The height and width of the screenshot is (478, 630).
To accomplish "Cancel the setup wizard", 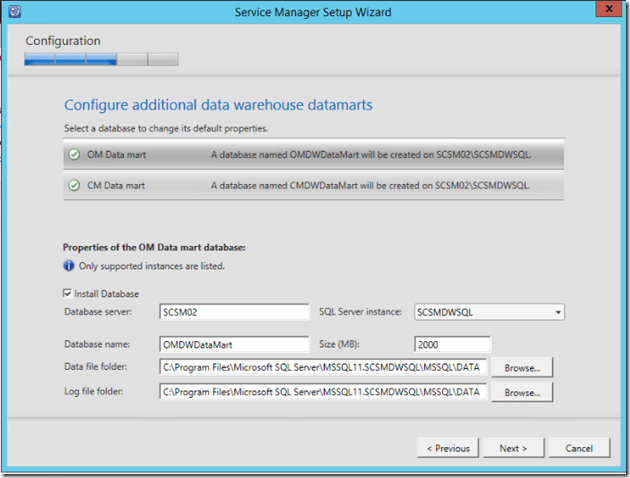I will click(579, 448).
